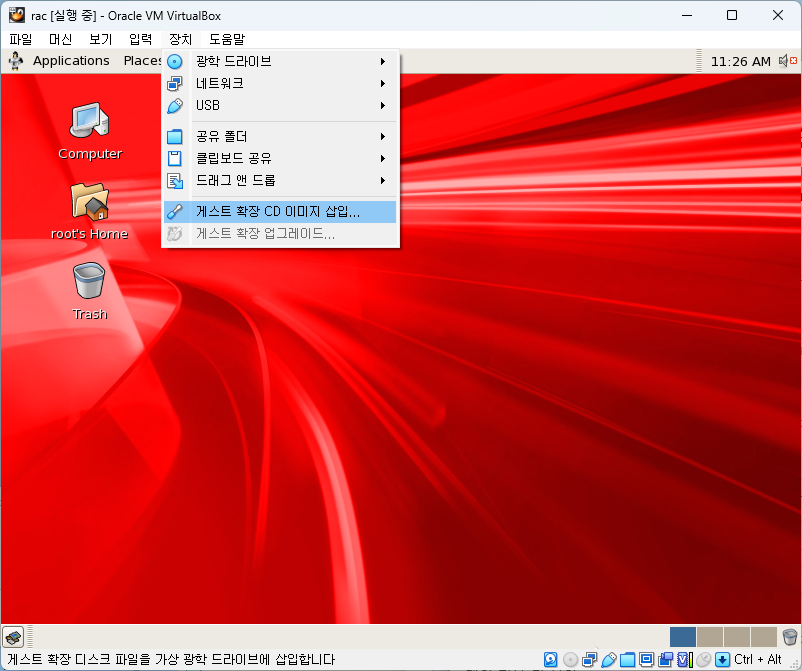Click the optical drive status bar icon
Screen dimensions: 802x671
click(570, 660)
